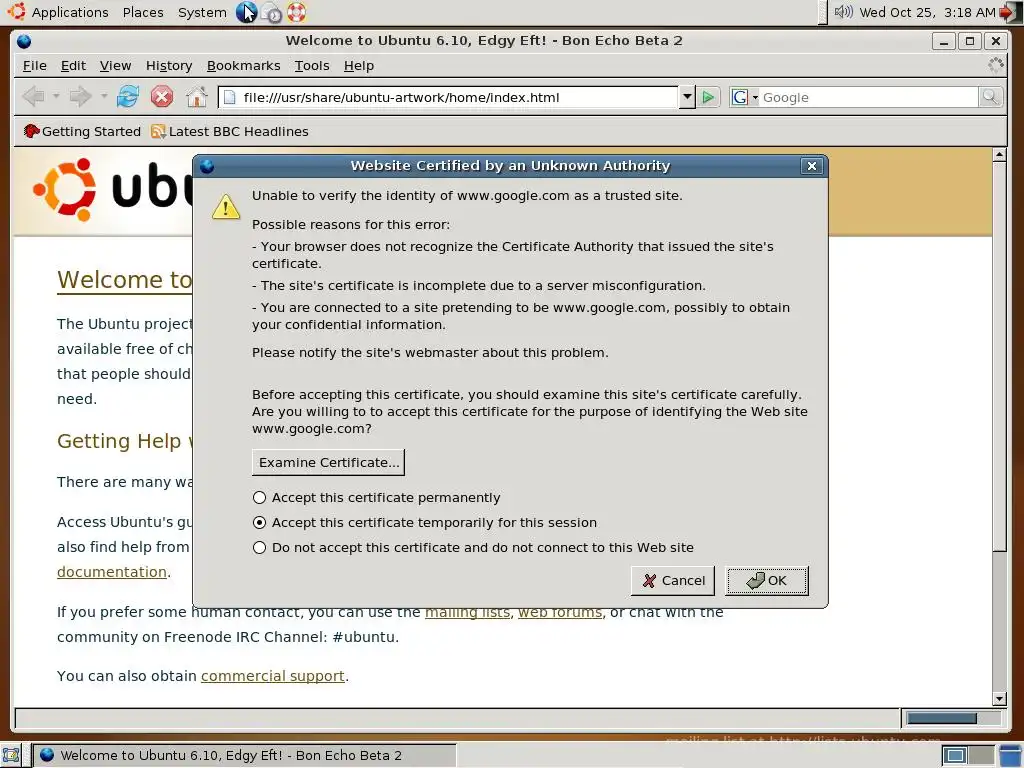Click the page vertical scrollbar thumb
1024x768 pixels.
999,357
